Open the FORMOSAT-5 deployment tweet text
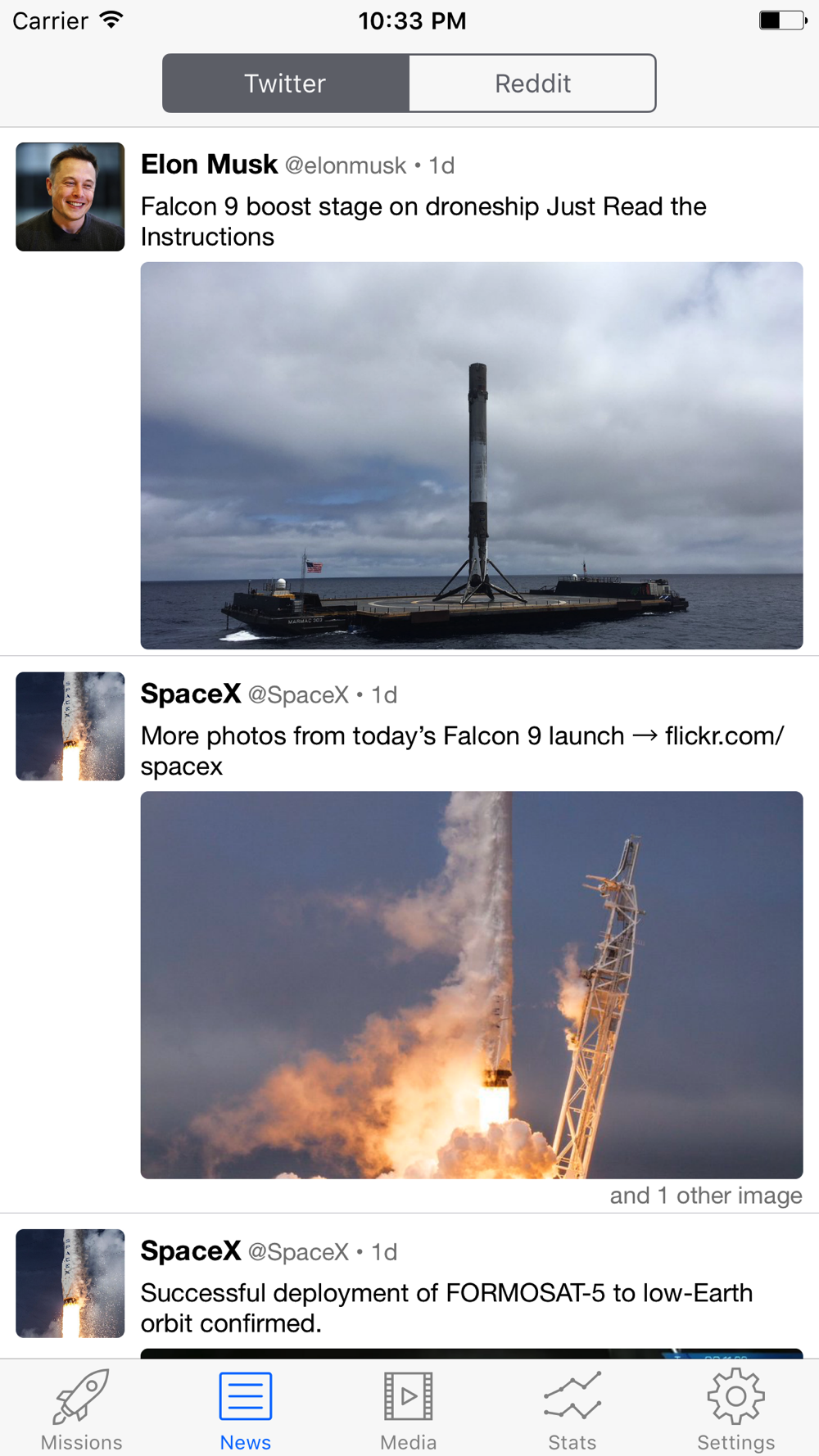This screenshot has width=819, height=1456. pos(446,1308)
